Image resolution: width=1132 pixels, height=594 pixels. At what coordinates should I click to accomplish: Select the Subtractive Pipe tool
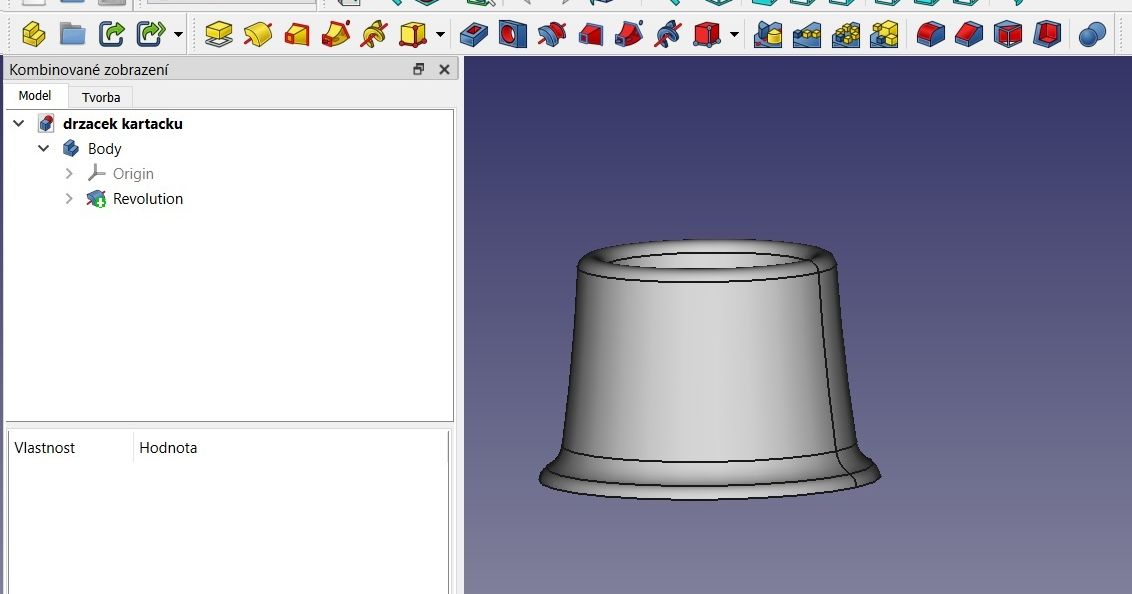630,34
